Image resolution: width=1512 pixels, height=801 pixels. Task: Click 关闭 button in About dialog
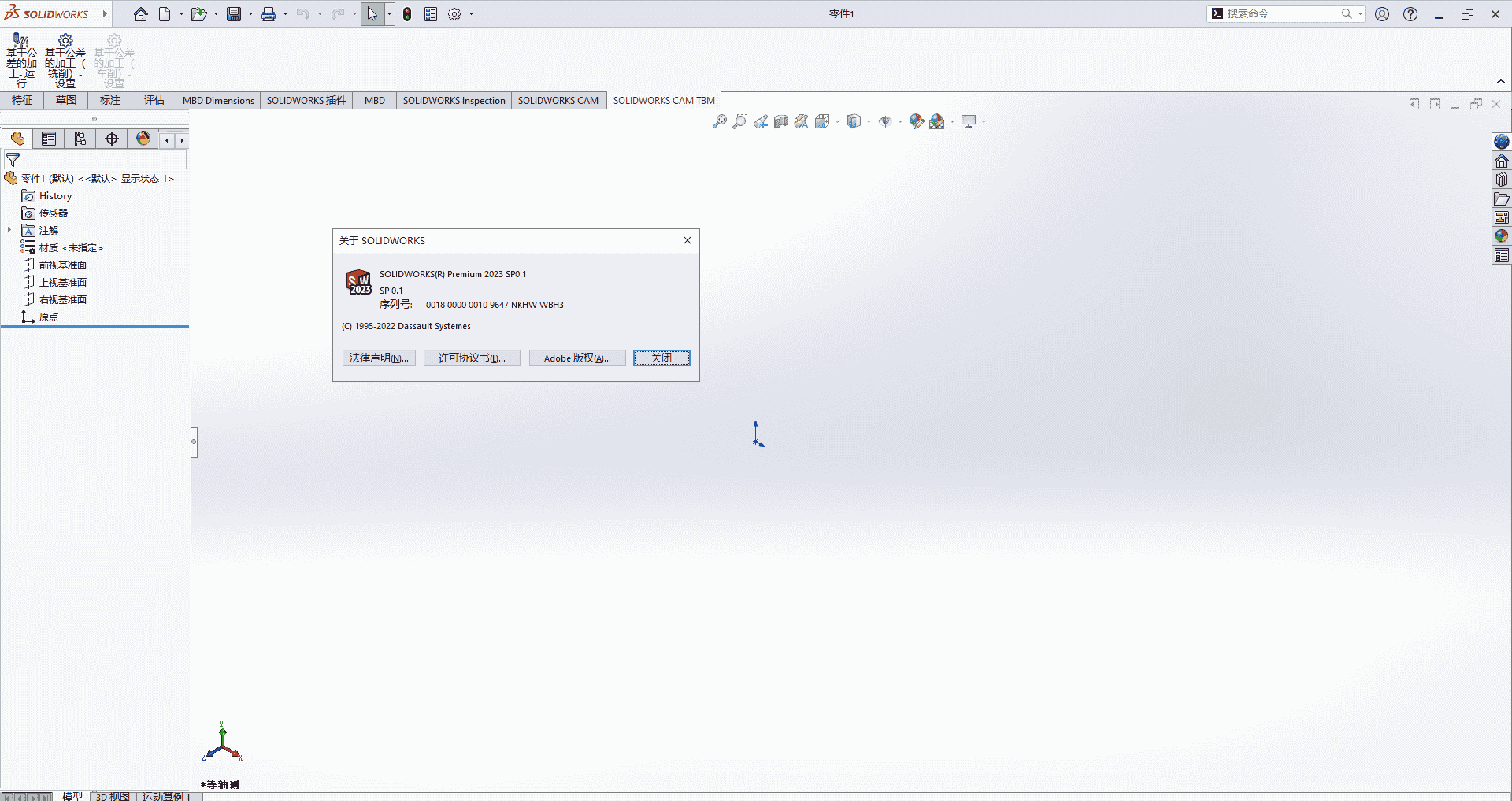(661, 358)
